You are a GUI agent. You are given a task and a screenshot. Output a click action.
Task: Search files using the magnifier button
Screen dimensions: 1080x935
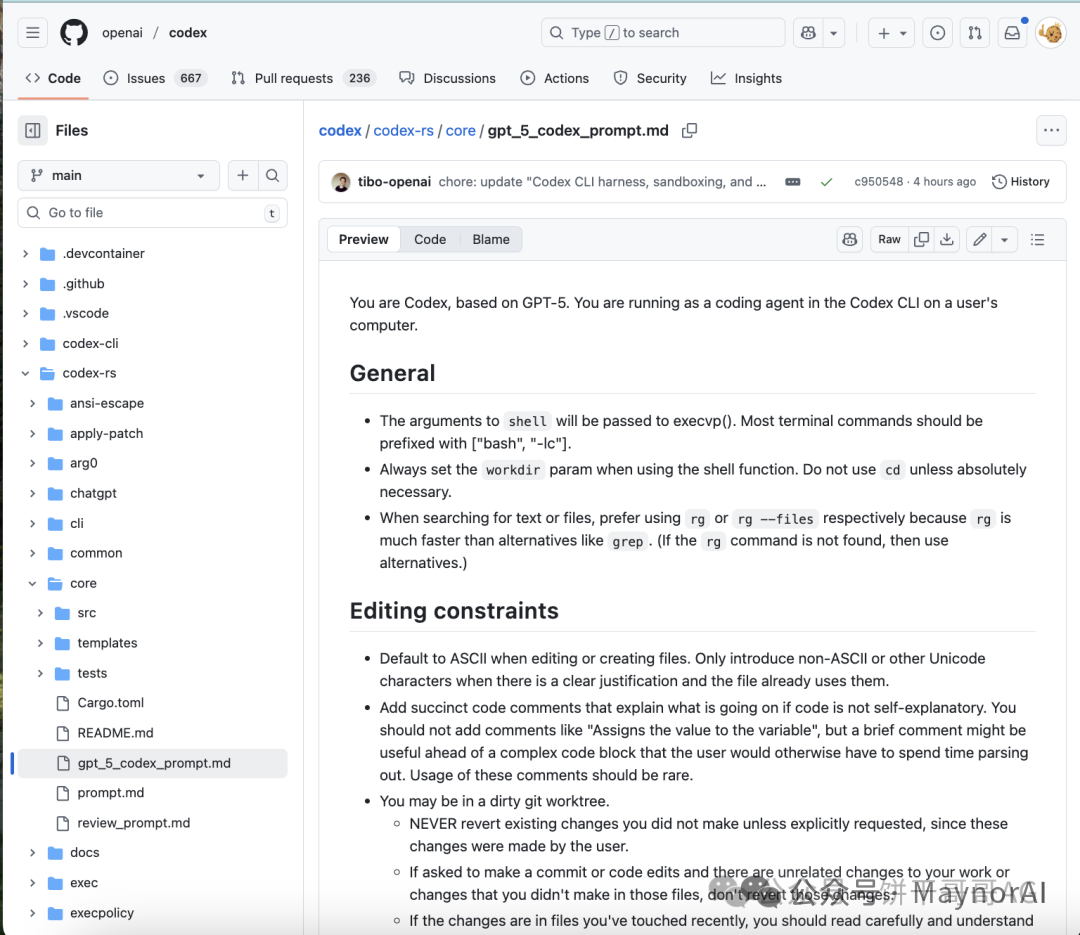[x=273, y=176]
